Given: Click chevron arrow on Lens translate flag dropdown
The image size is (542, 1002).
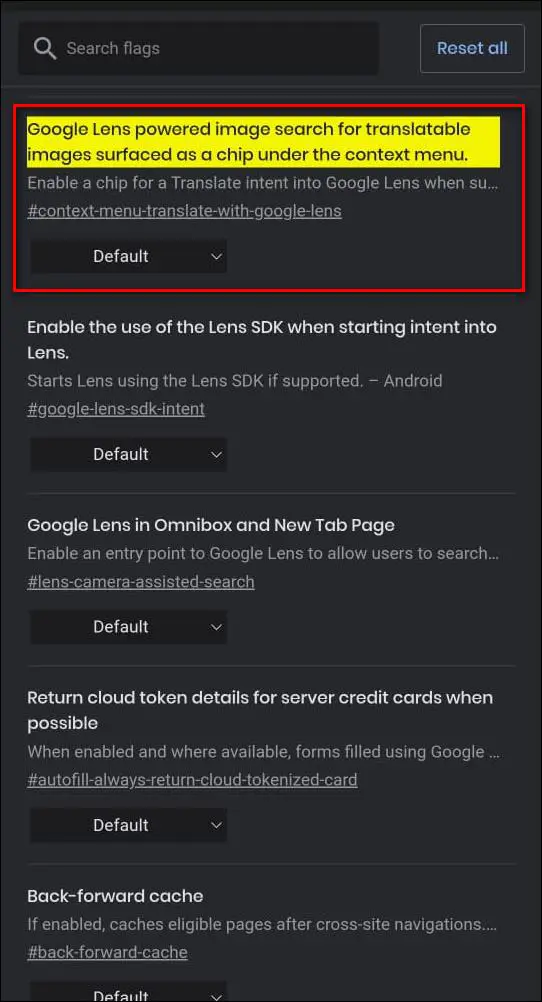Looking at the screenshot, I should point(216,256).
